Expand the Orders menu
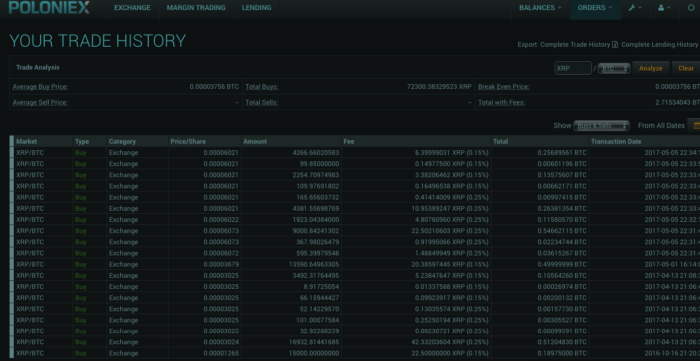This screenshot has height=361, width=700. tap(595, 8)
